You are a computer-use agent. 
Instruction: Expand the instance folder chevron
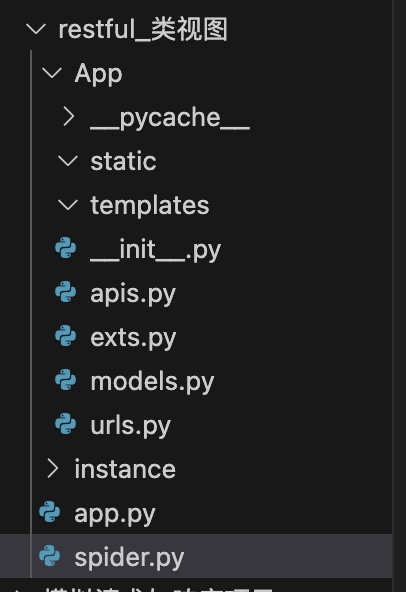tap(52, 468)
